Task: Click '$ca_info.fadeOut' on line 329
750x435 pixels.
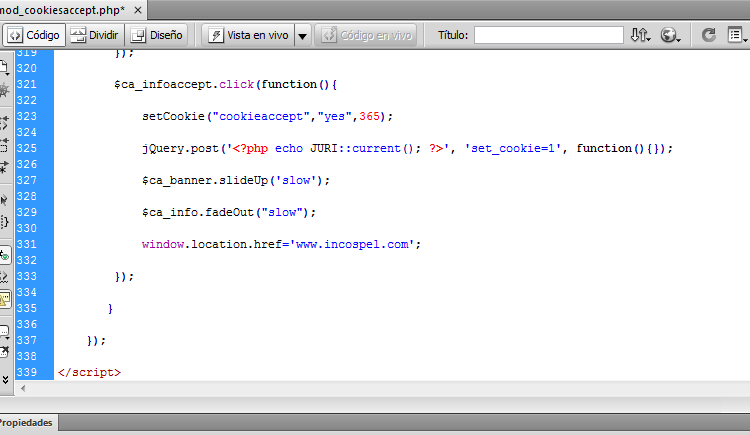Action: 198,212
